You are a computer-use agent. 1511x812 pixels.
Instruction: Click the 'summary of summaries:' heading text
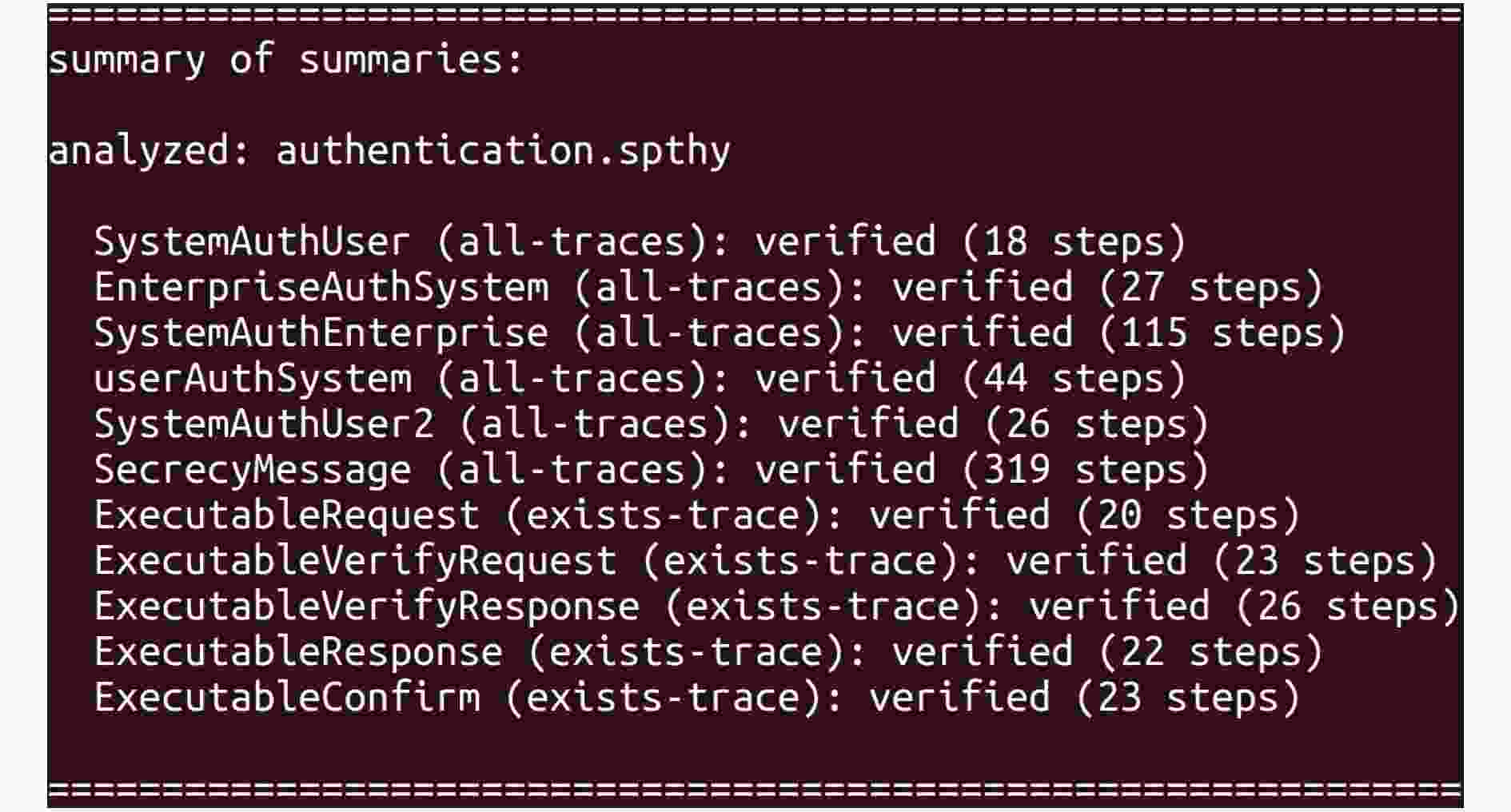pyautogui.click(x=285, y=62)
